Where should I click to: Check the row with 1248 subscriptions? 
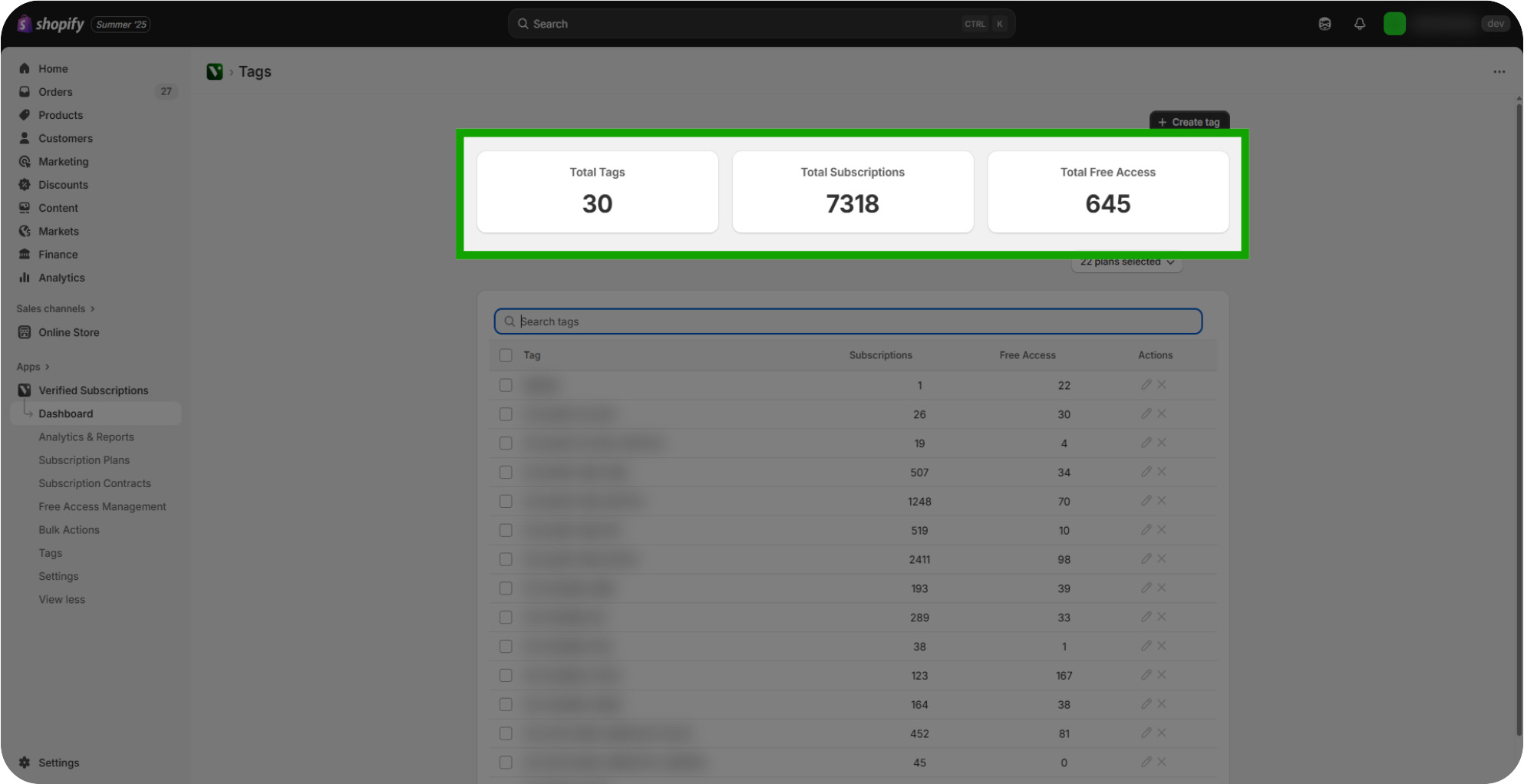(506, 501)
